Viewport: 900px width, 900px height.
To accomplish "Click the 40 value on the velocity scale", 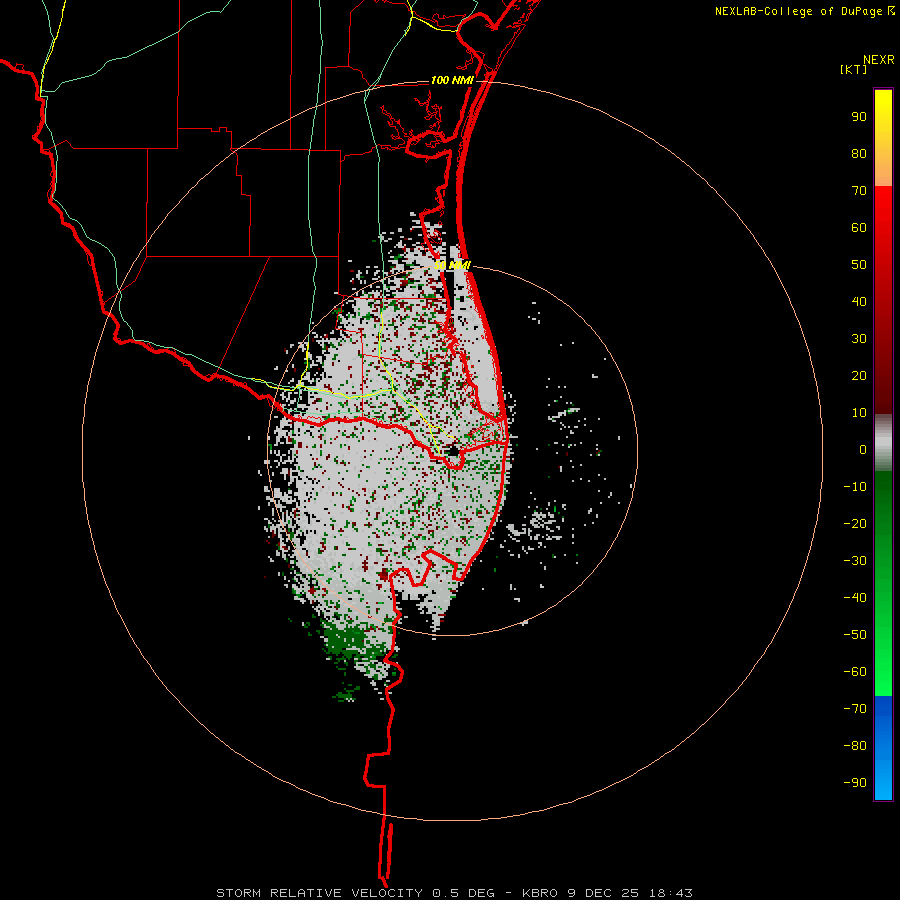I will click(859, 302).
